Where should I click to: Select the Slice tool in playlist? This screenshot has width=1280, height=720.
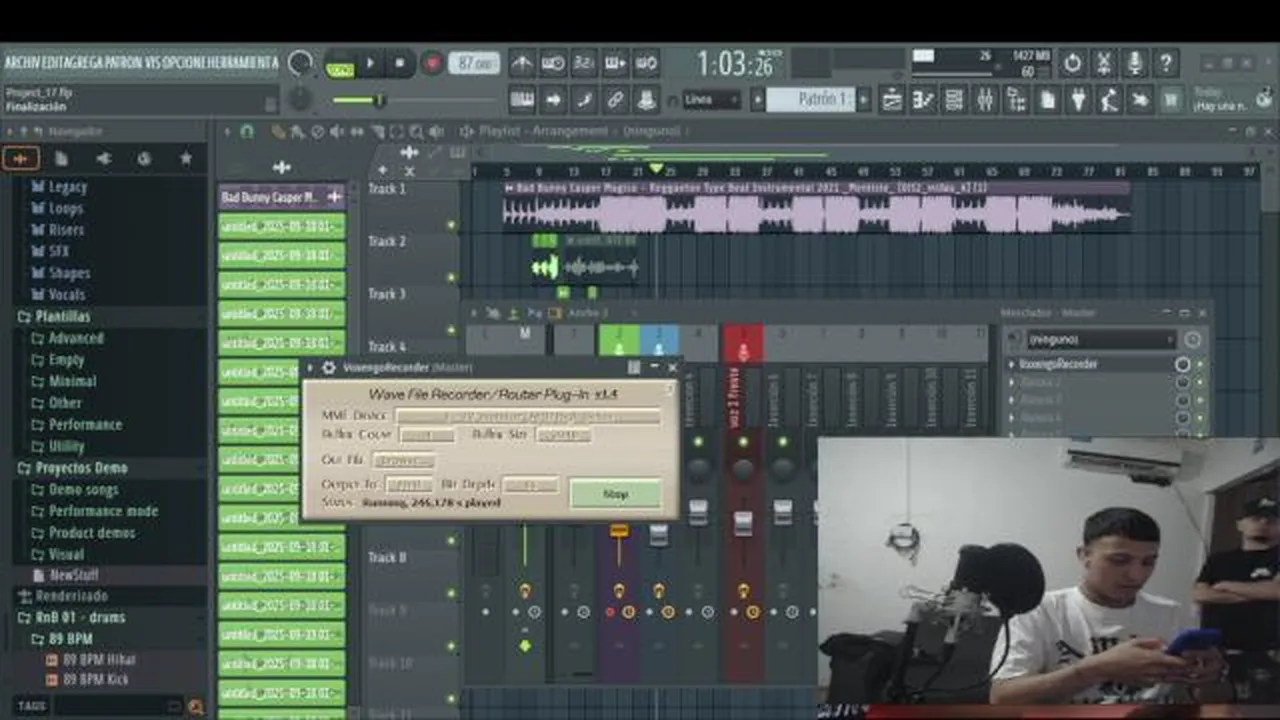coord(377,131)
